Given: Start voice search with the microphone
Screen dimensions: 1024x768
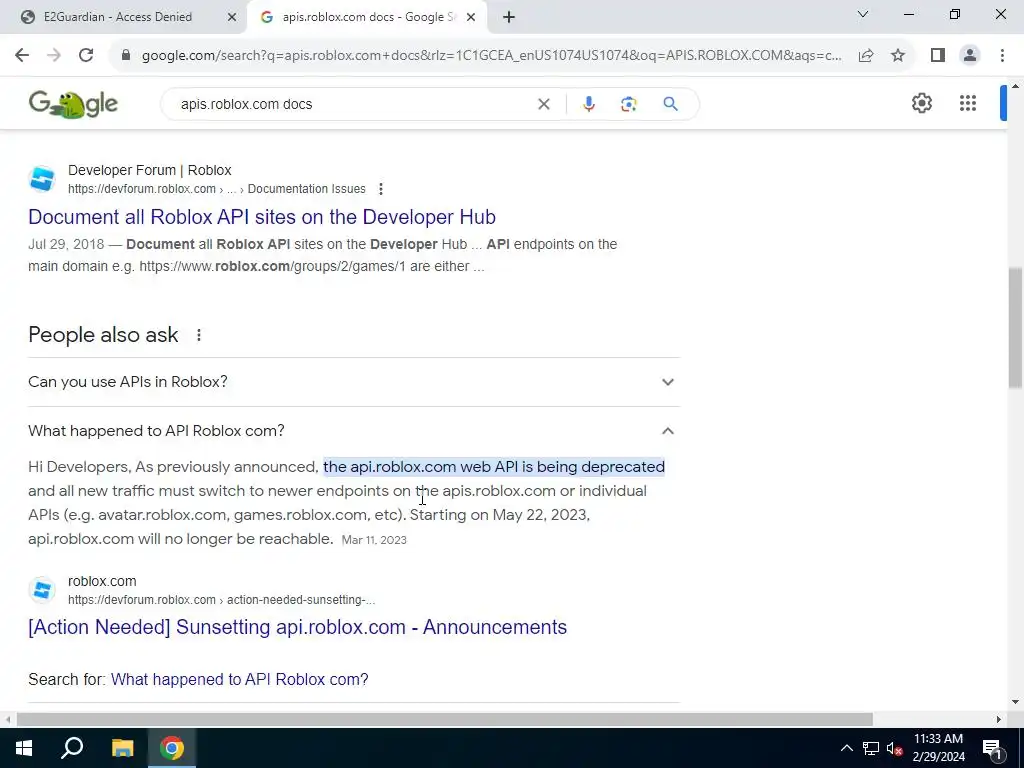Looking at the screenshot, I should (588, 104).
